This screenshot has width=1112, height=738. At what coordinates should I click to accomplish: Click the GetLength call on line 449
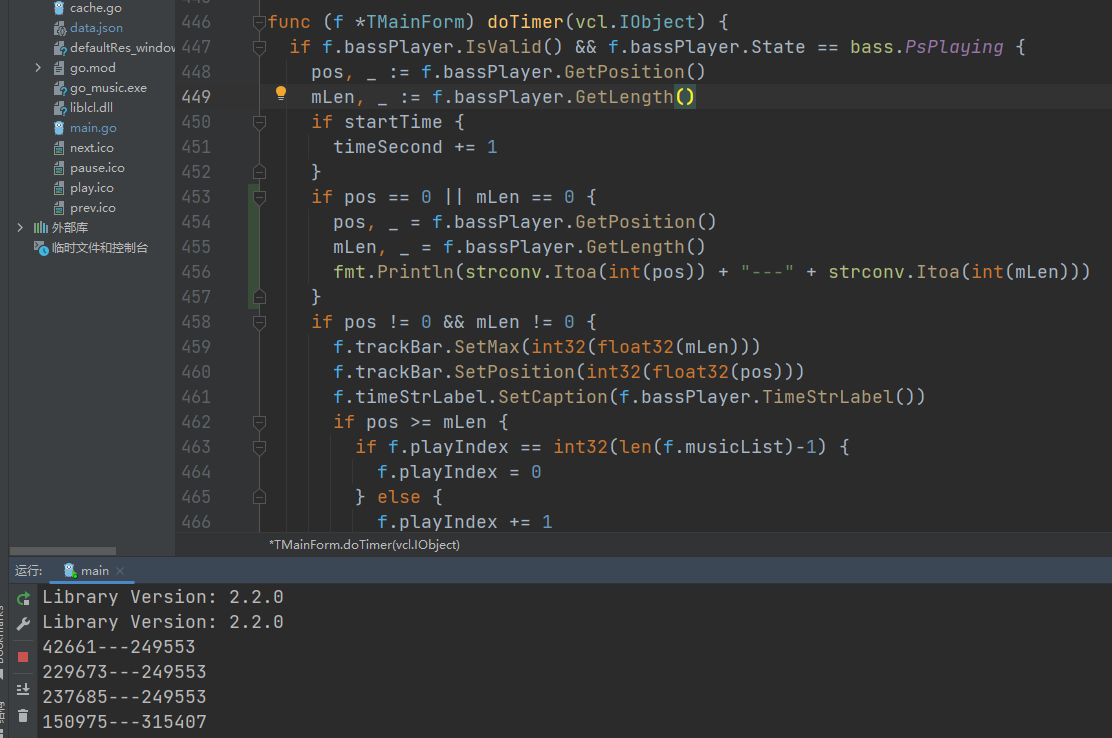click(624, 97)
